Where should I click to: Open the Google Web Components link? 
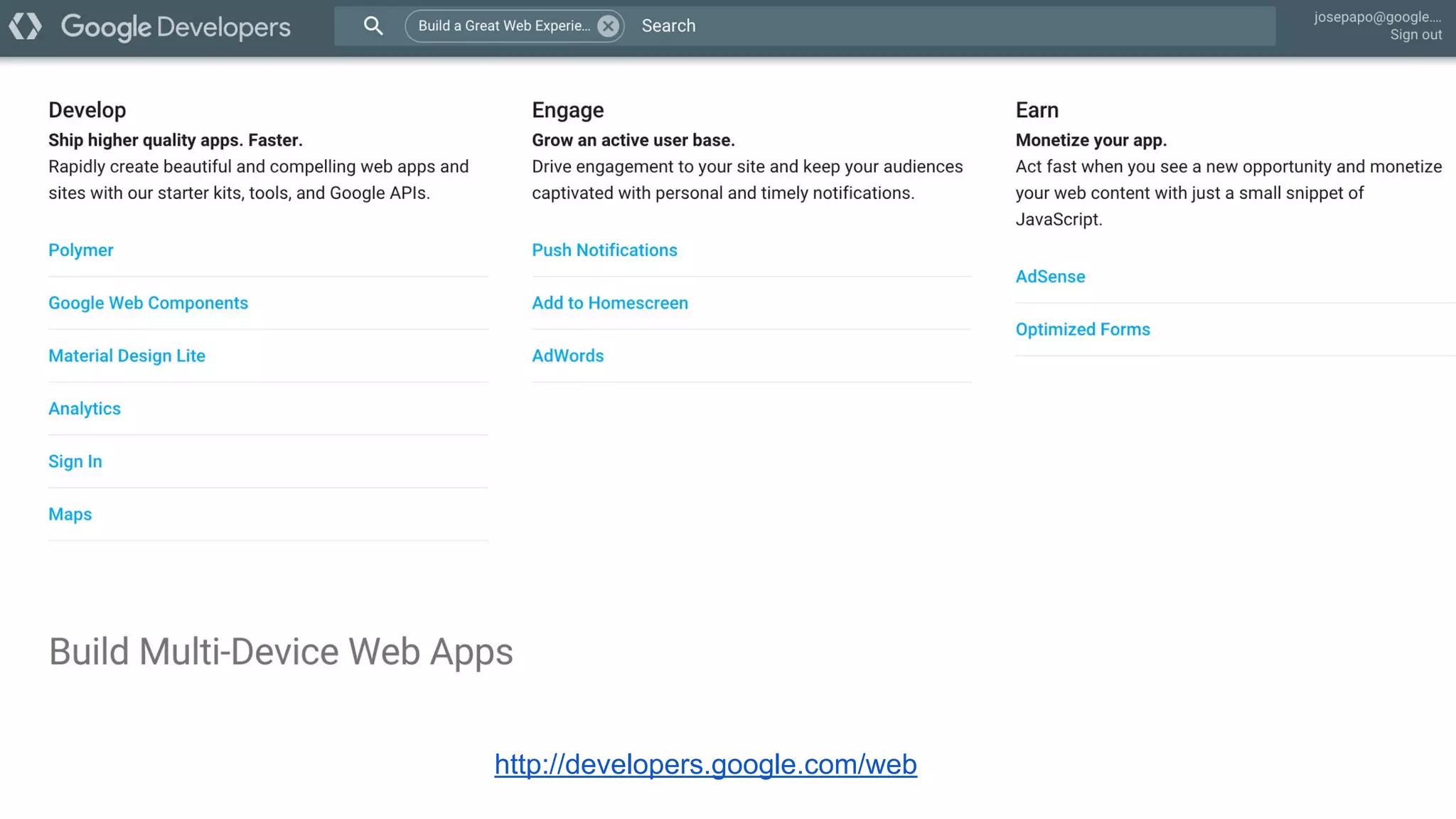coord(148,303)
